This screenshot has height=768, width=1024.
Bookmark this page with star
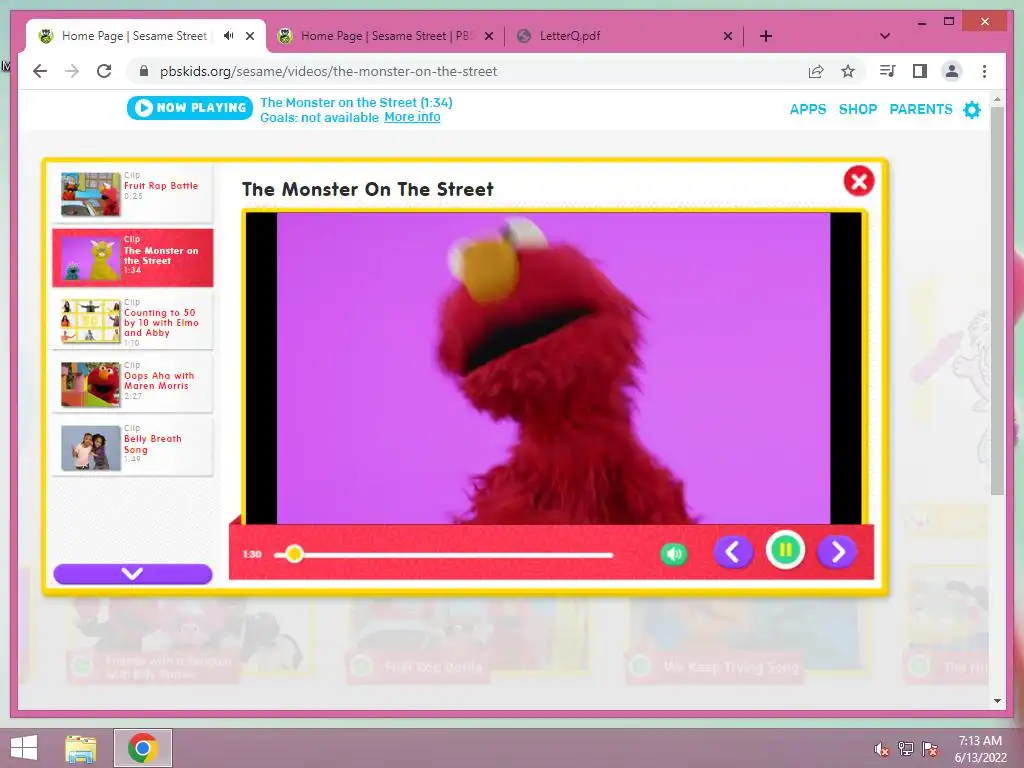click(x=848, y=71)
